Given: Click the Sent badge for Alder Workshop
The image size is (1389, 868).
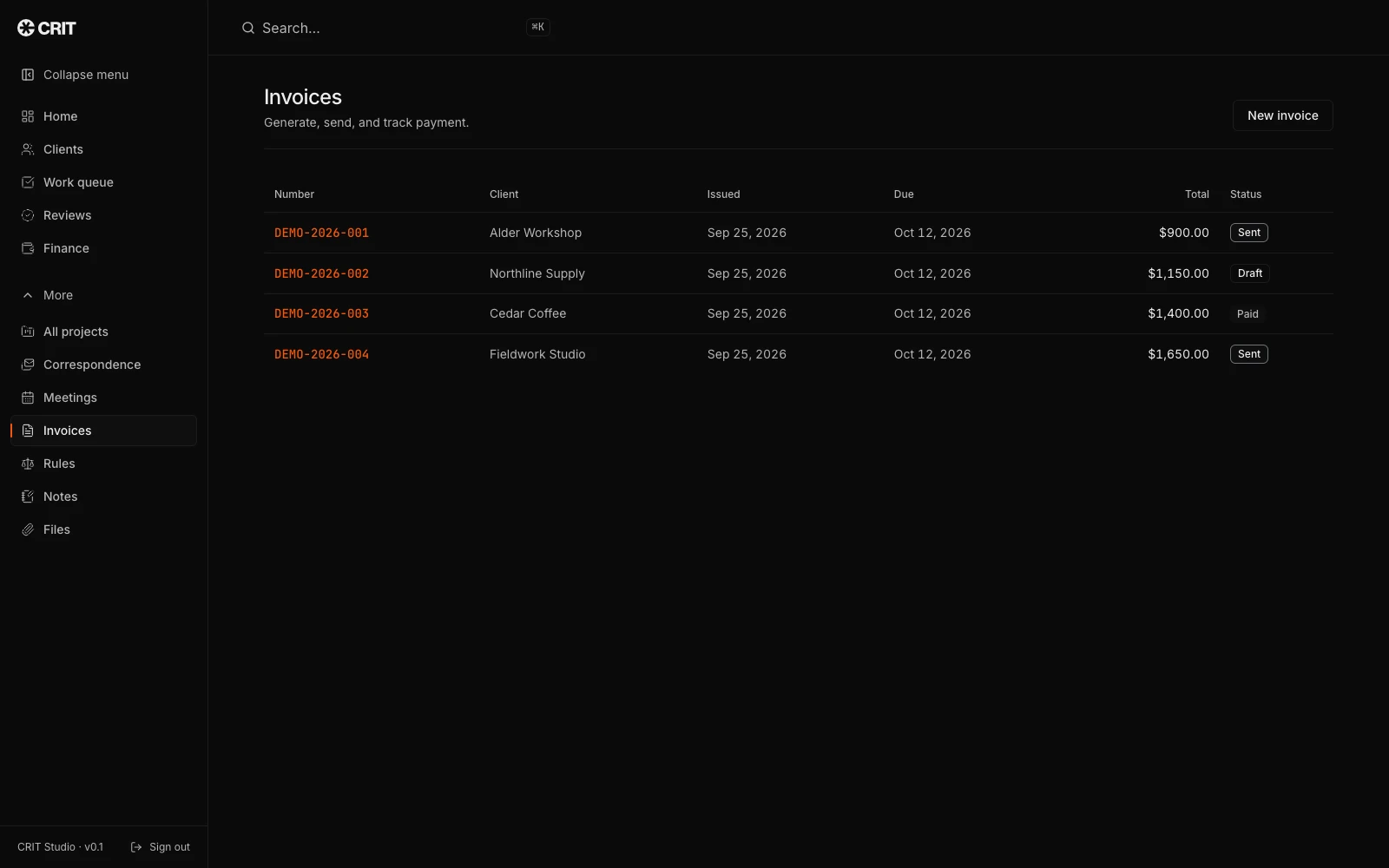Looking at the screenshot, I should 1249,233.
